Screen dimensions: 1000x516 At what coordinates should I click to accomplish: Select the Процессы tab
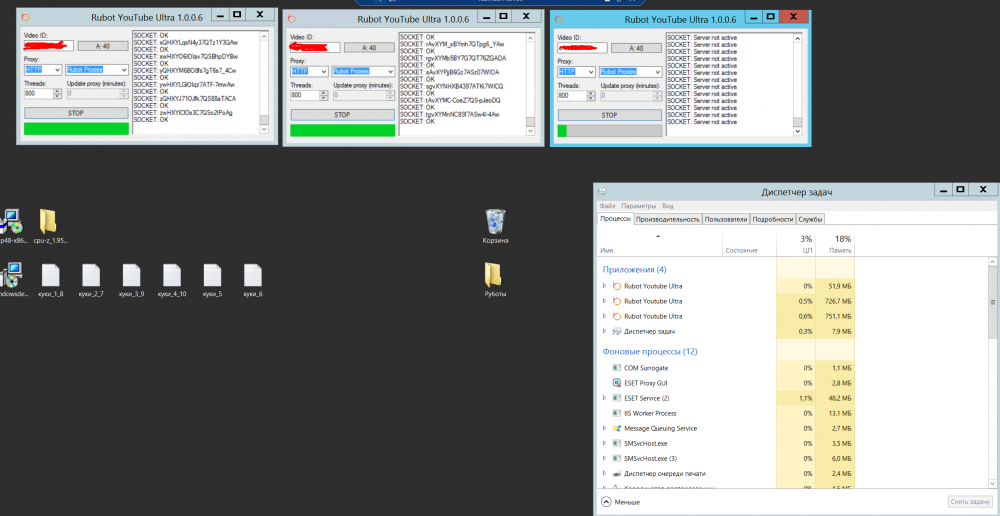(615, 219)
